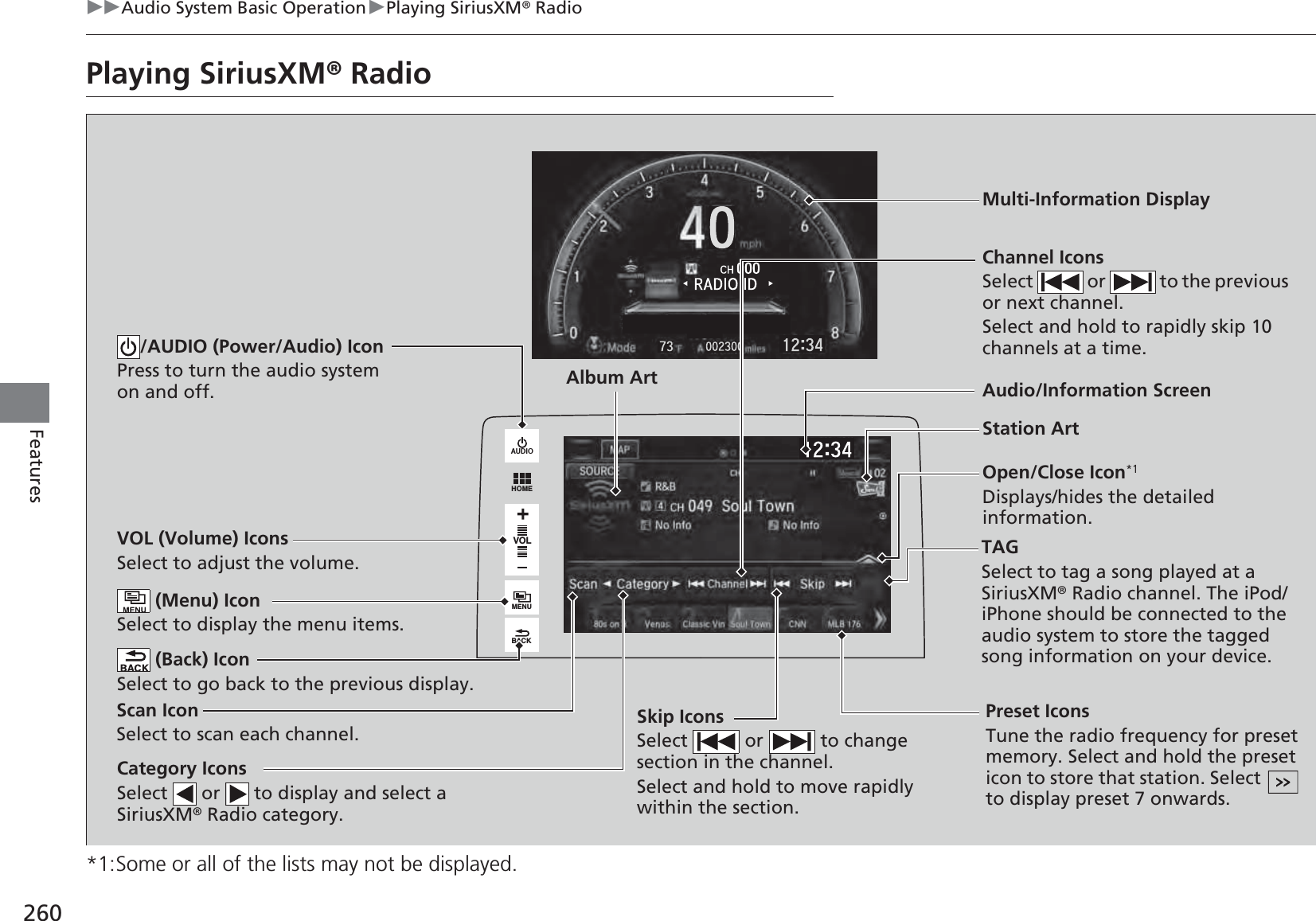
Task: Click the 'Skip Icons' heading
Action: tap(680, 716)
